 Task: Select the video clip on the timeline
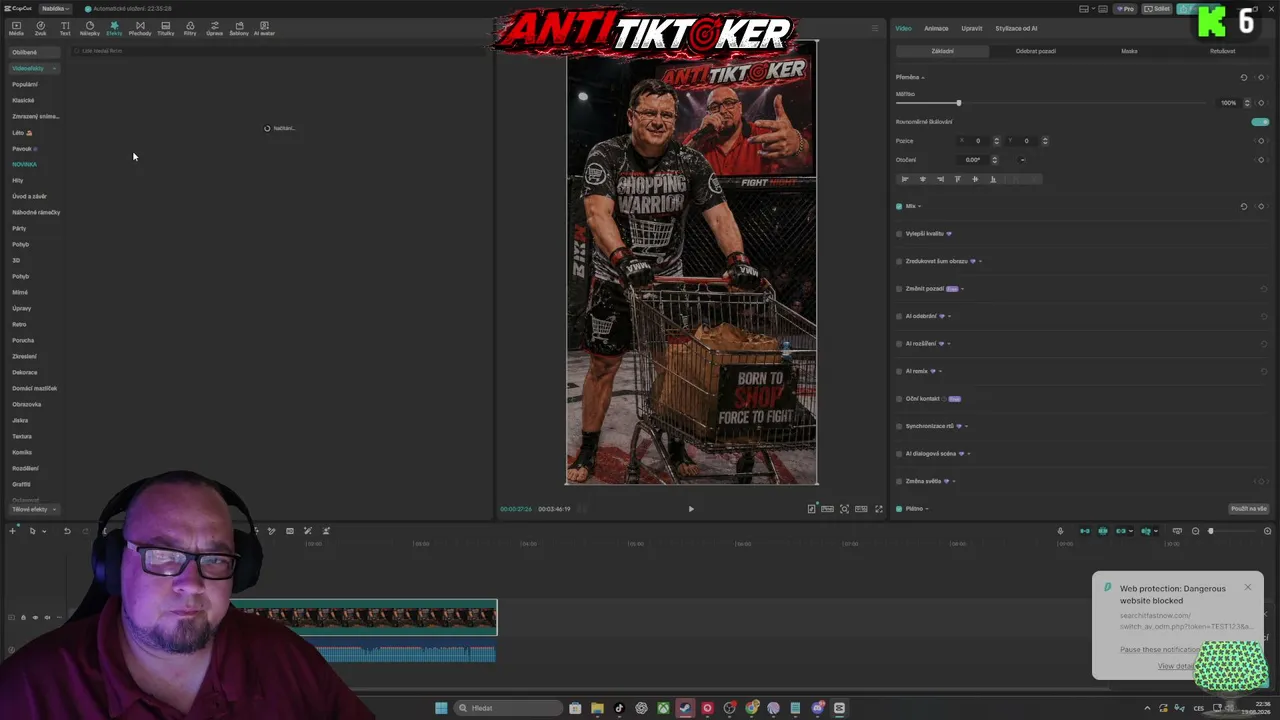tap(363, 617)
